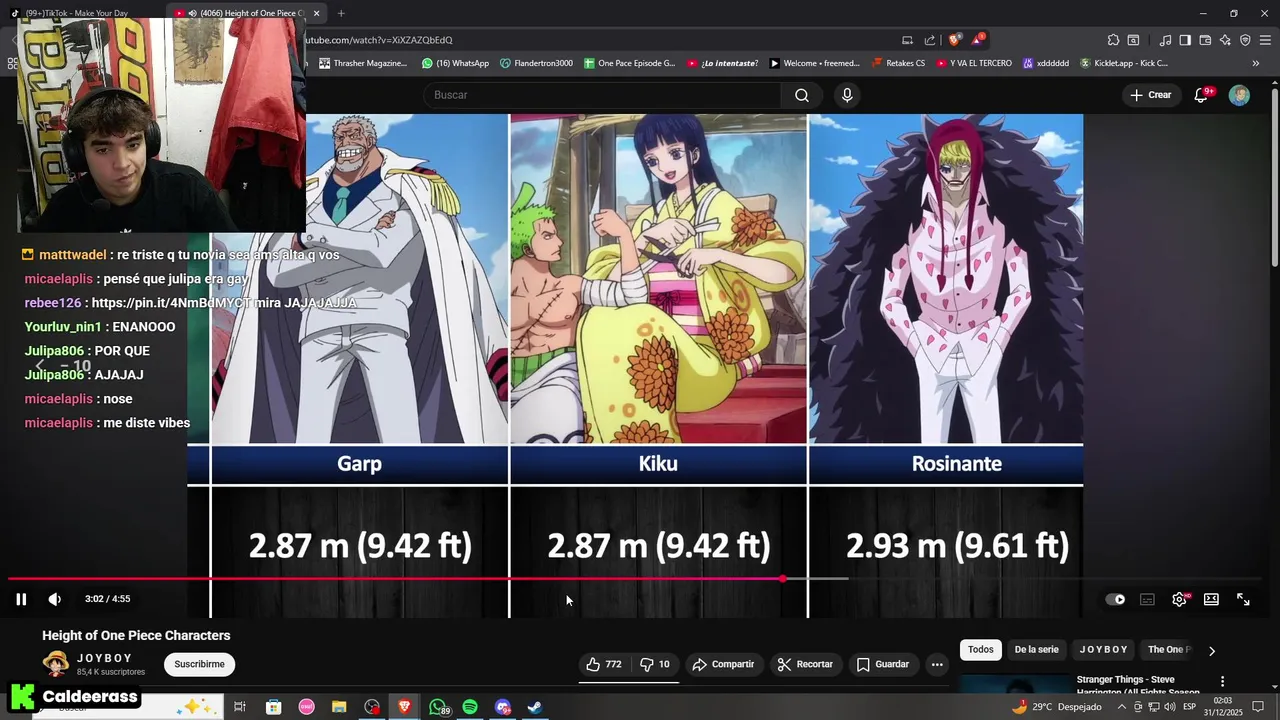Open the YouTube account avatar menu
Screen dimensions: 1280x720
[x=1239, y=95]
